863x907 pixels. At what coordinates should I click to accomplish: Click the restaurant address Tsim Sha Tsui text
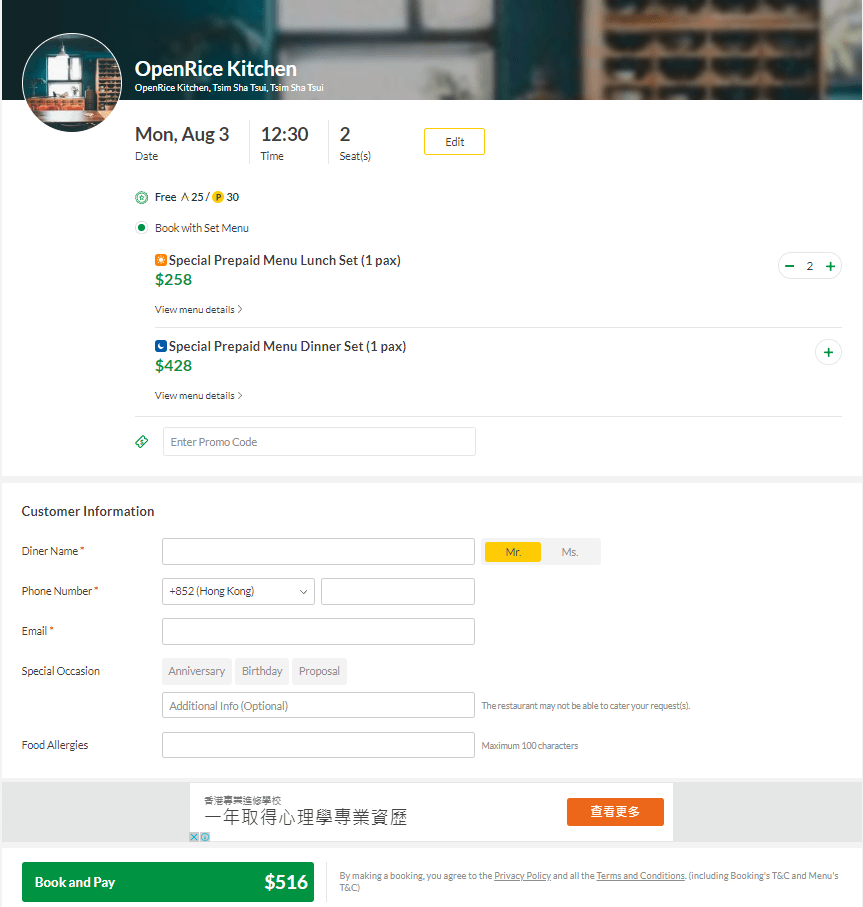229,88
